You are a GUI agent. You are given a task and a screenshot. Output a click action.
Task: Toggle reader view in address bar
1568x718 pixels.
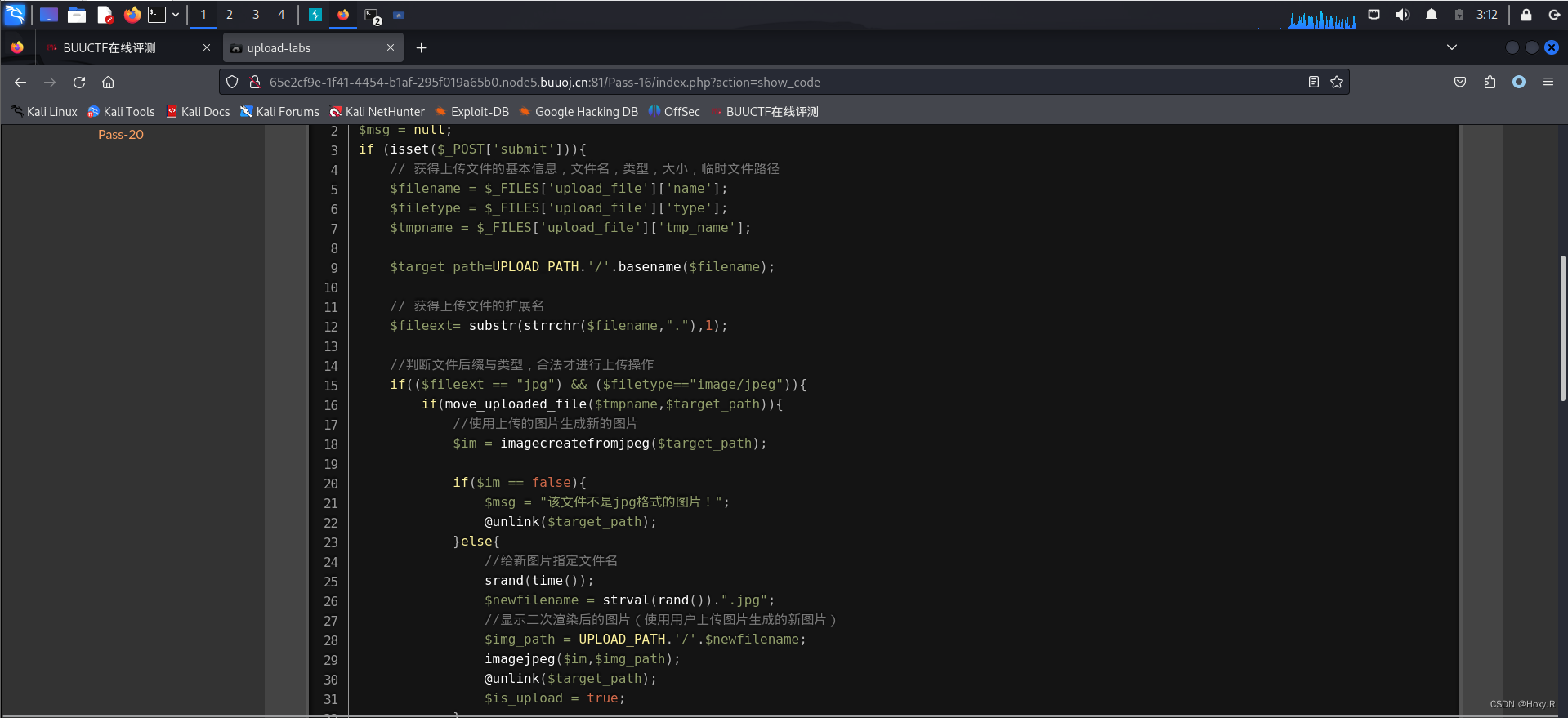tap(1313, 82)
